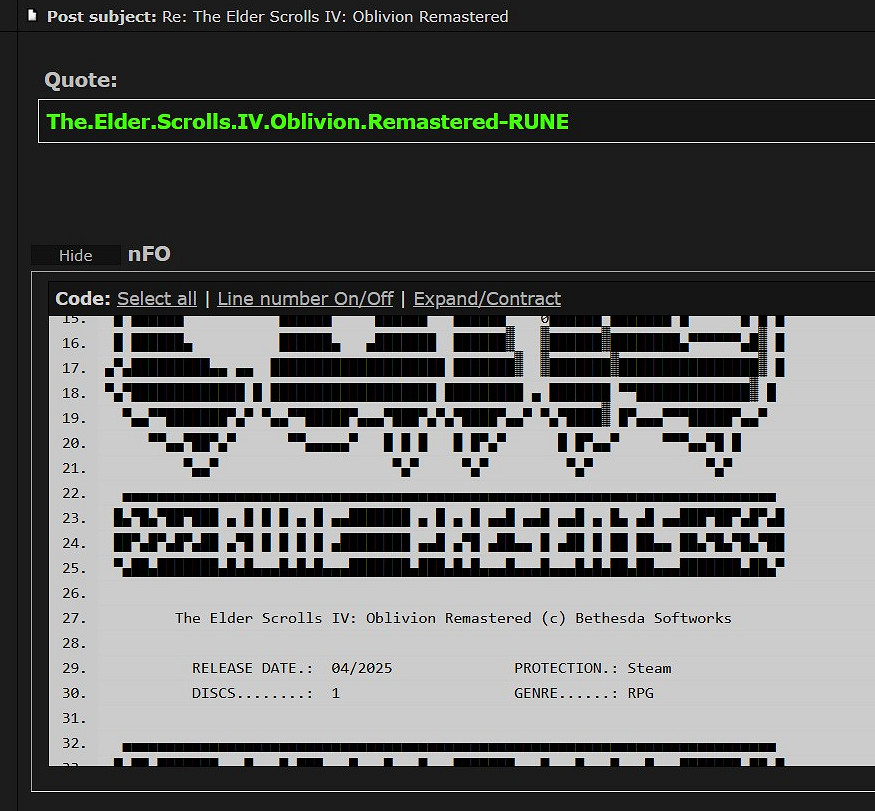Click the post icon beside Post subject
This screenshot has width=875, height=811.
[x=32, y=16]
